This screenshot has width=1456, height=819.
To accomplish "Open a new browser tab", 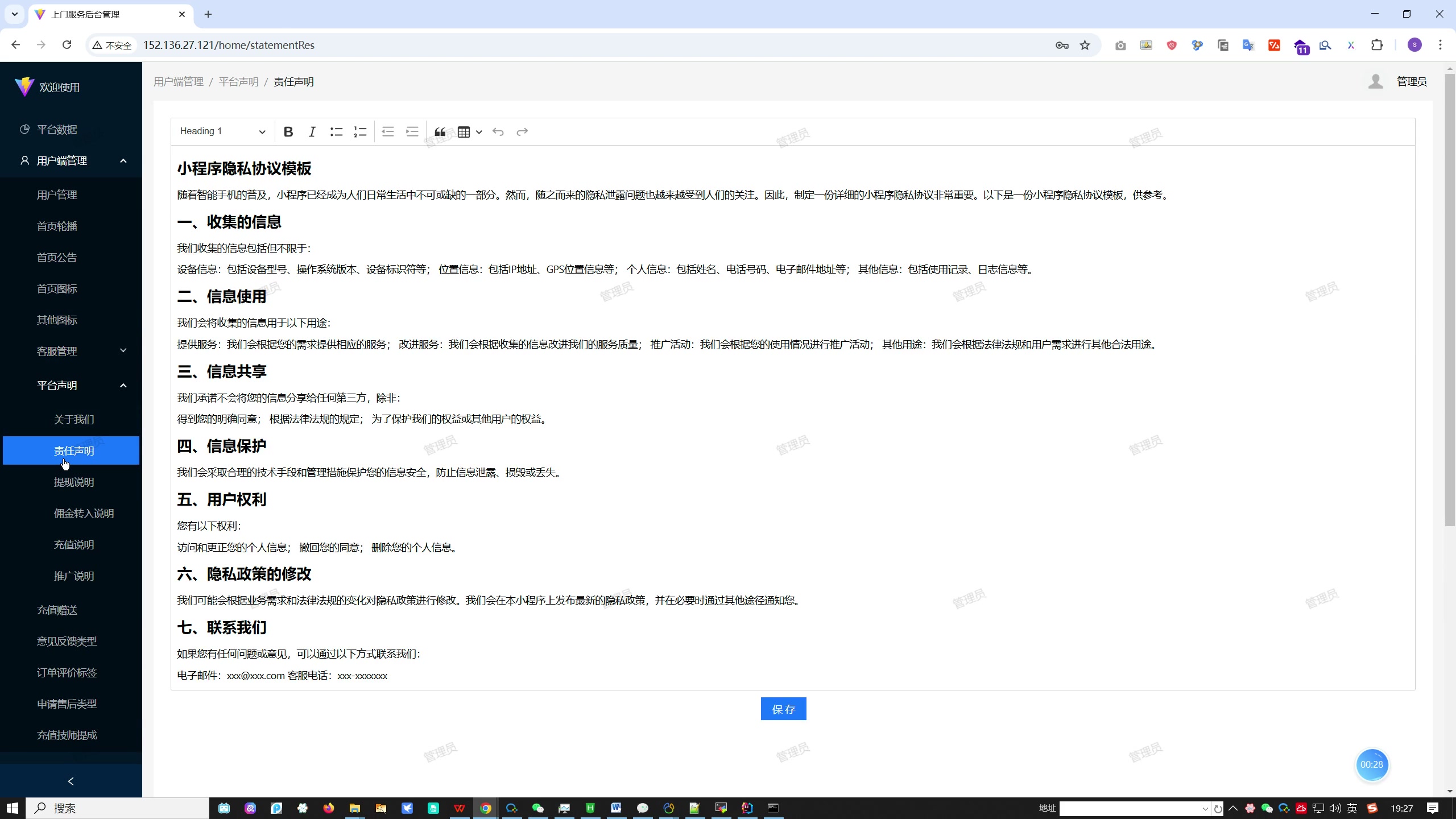I will (208, 14).
